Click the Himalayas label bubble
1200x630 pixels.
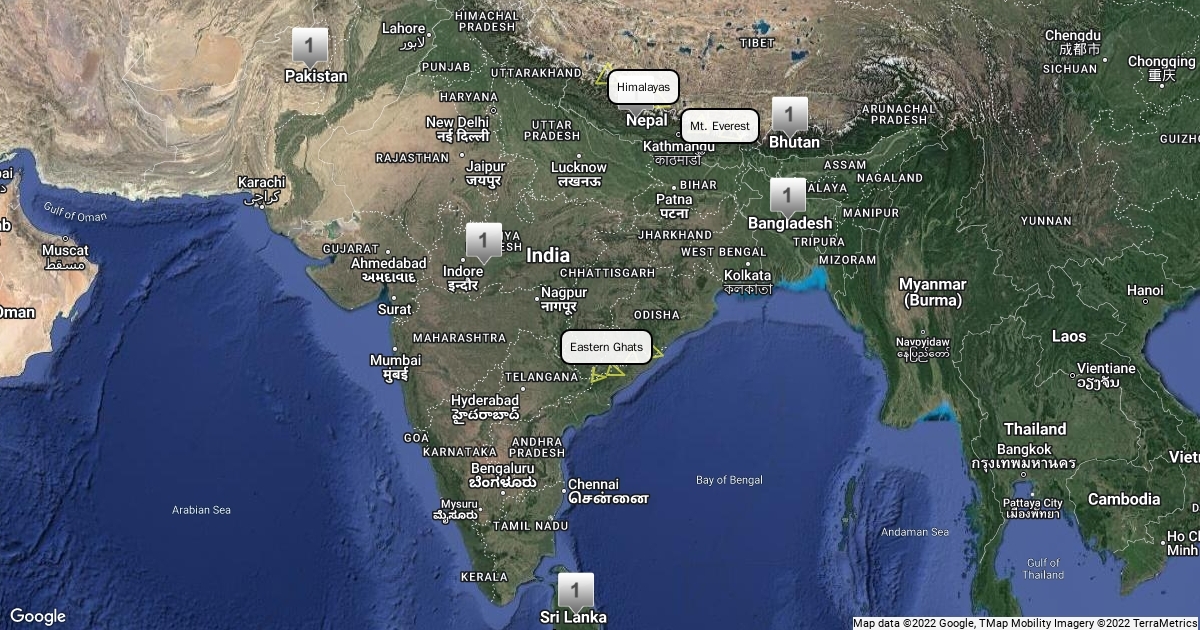tap(643, 87)
